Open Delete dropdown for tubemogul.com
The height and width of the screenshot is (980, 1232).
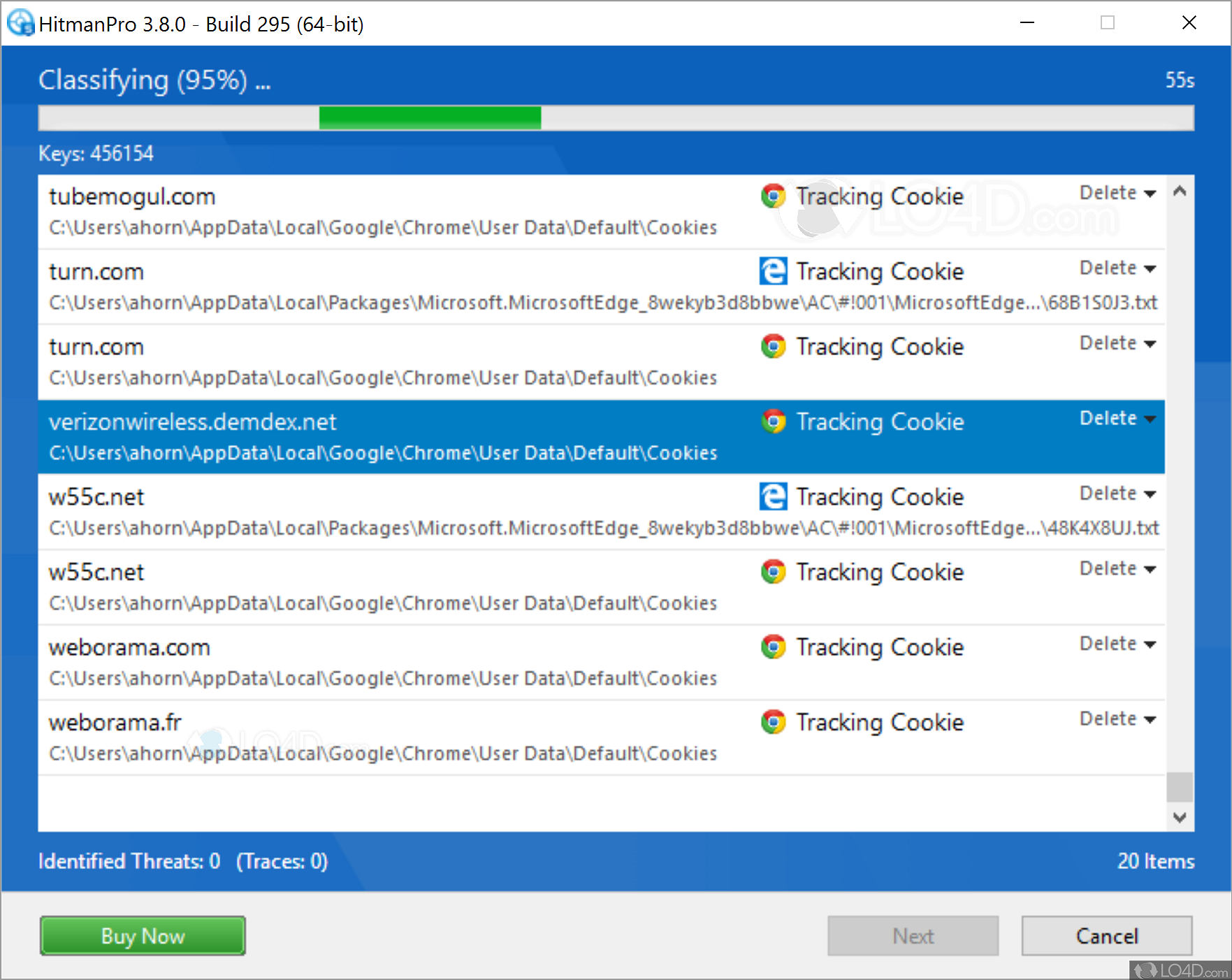point(1117,193)
